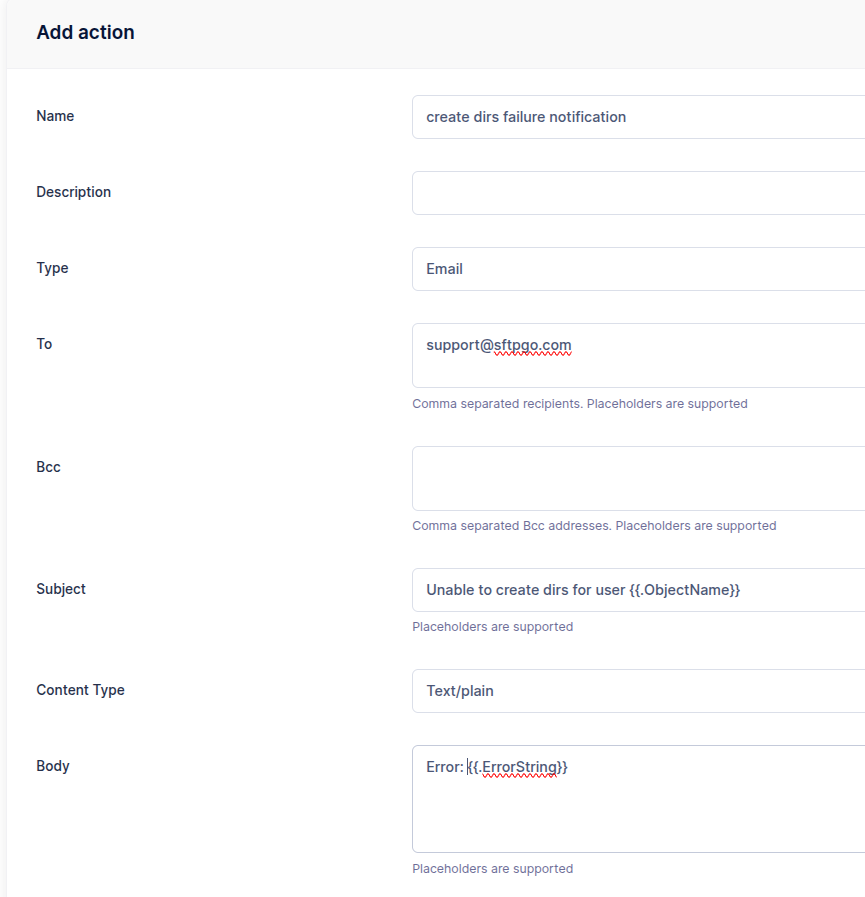The height and width of the screenshot is (897, 865).
Task: Open the Type dropdown showing Email
Action: [638, 269]
